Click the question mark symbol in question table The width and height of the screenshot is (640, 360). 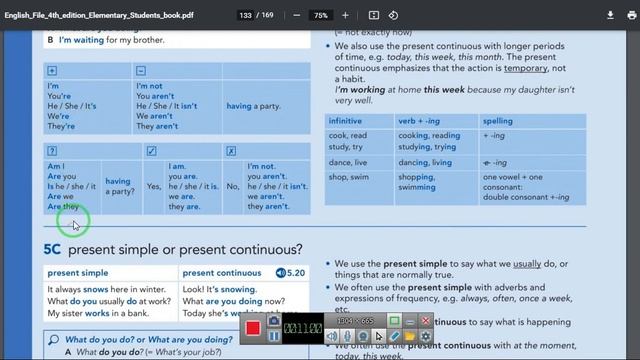(52, 151)
